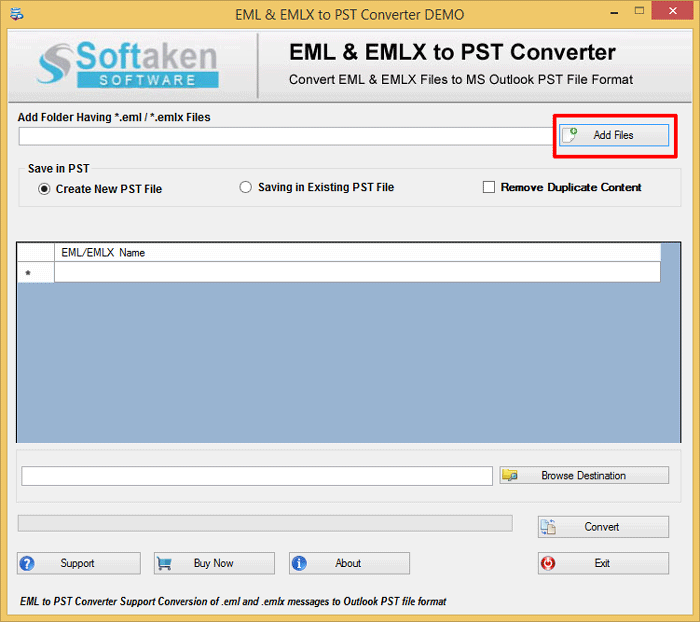Close the converter window
Image resolution: width=700 pixels, height=622 pixels.
pyautogui.click(x=672, y=11)
